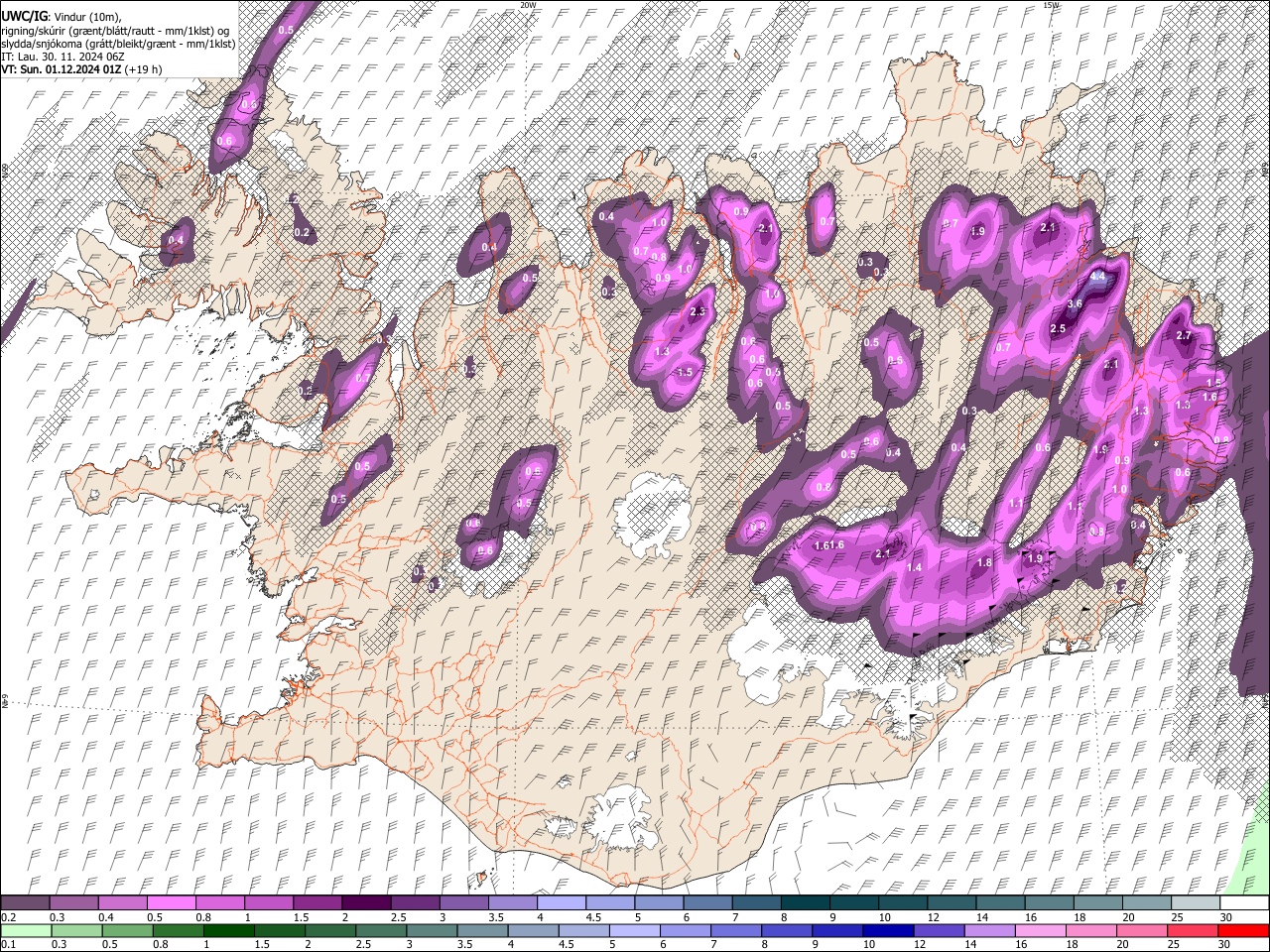This screenshot has height=952, width=1270.
Task: Select the darkest blue rain legend swatch 10–12
Action: pyautogui.click(x=886, y=930)
